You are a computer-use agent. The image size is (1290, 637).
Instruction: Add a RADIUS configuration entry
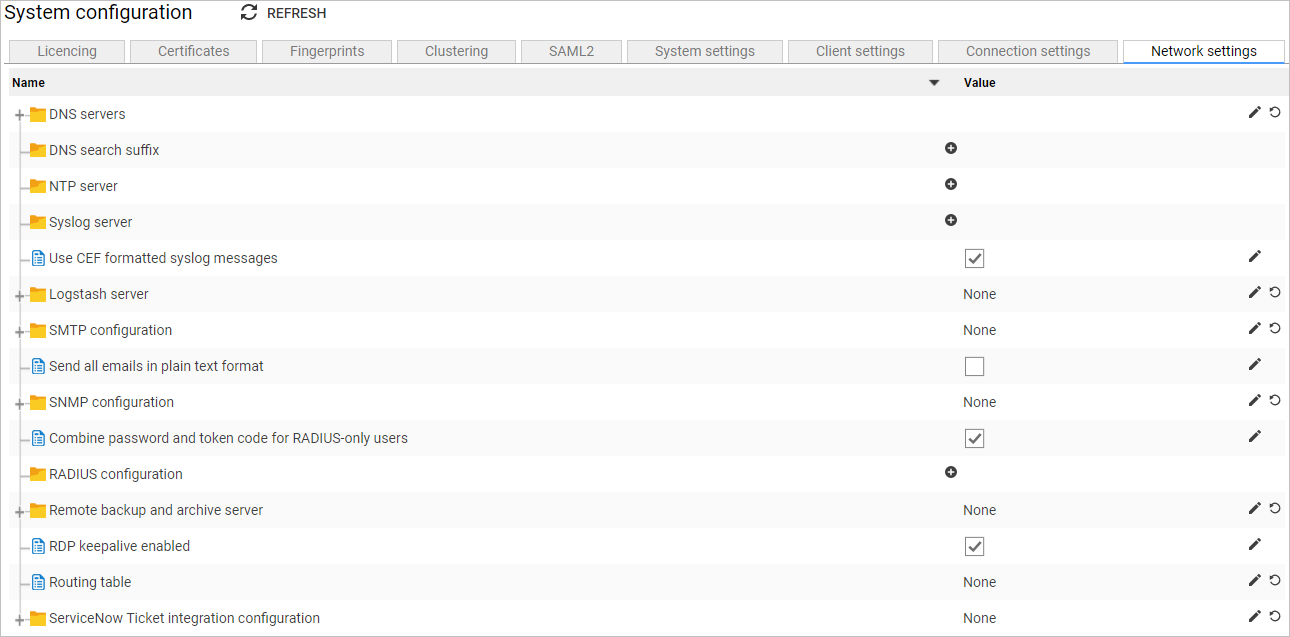tap(951, 472)
